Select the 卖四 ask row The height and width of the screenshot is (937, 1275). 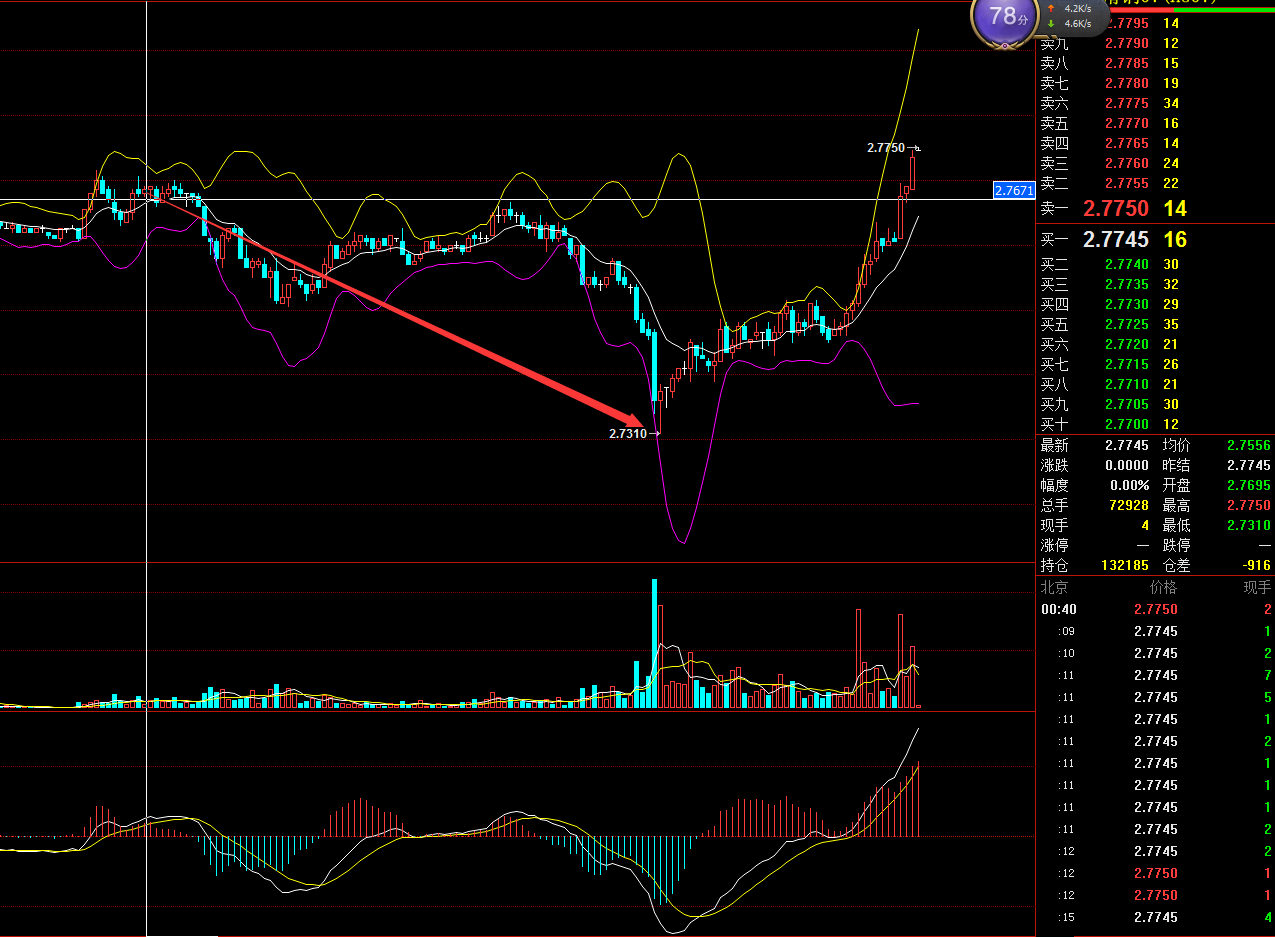coord(1156,143)
